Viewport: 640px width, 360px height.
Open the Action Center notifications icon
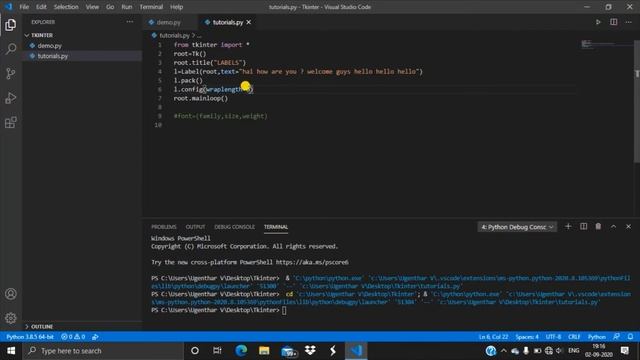point(624,351)
